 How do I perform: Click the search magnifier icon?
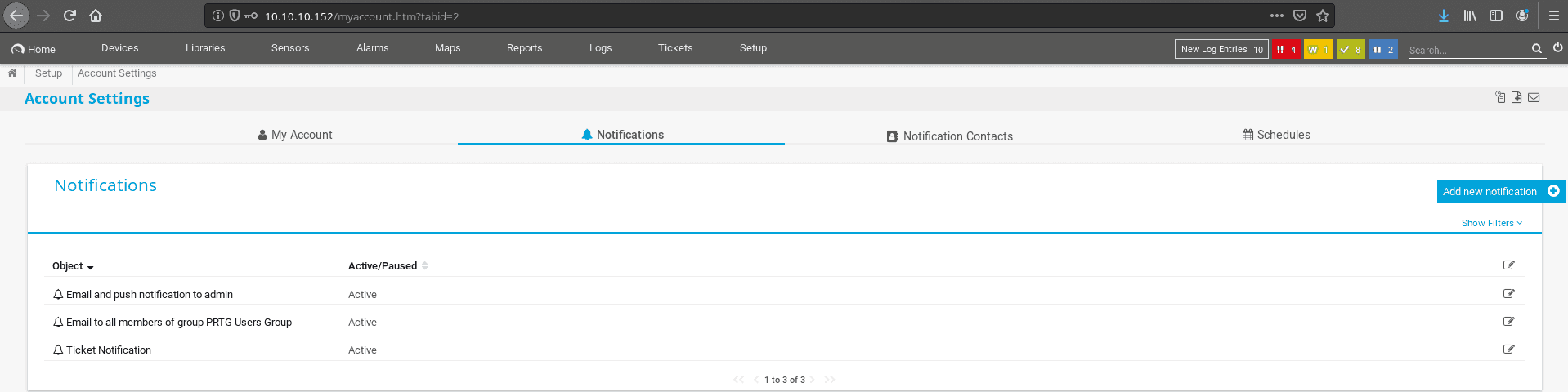1537,49
